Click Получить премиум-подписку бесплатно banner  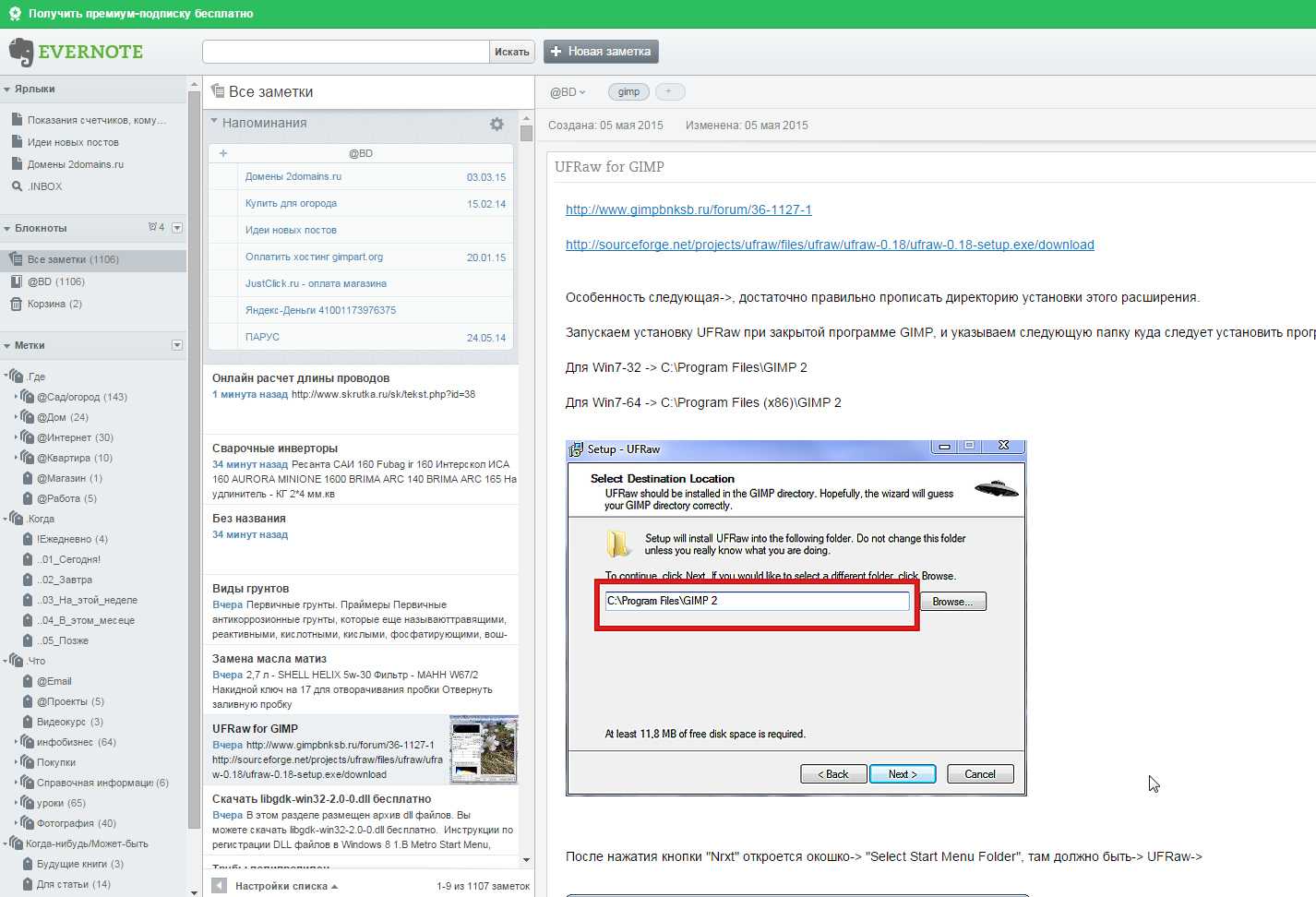pyautogui.click(x=140, y=14)
